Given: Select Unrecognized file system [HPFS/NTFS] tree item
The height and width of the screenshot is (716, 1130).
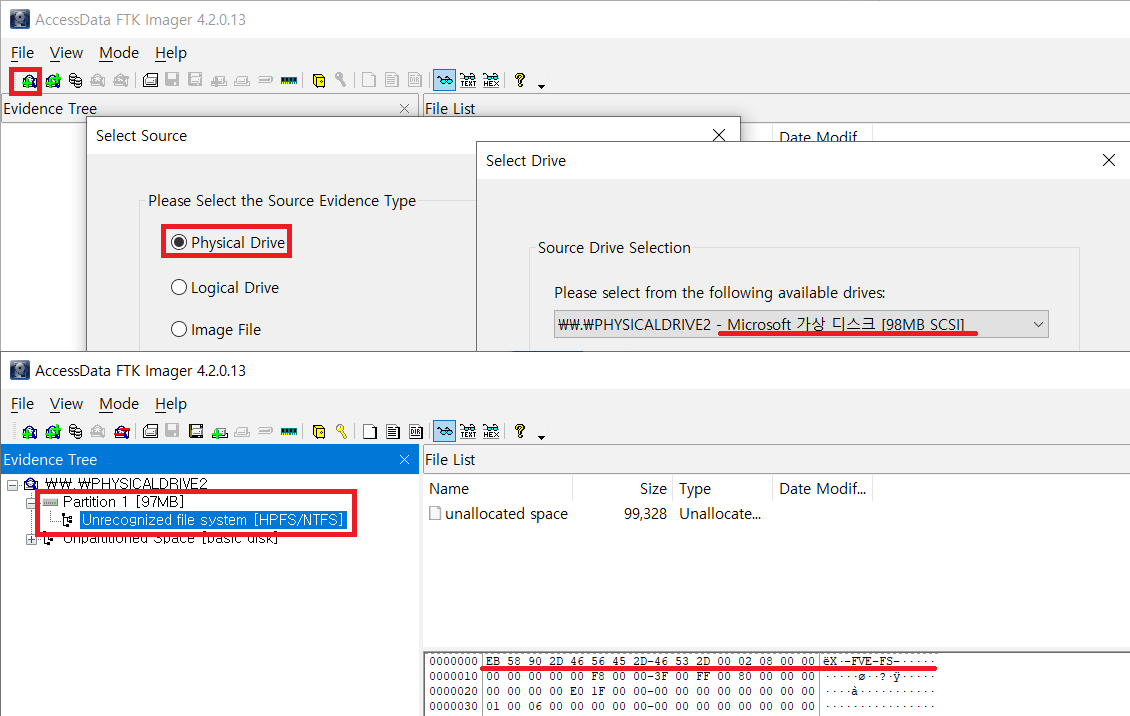Looking at the screenshot, I should (213, 520).
